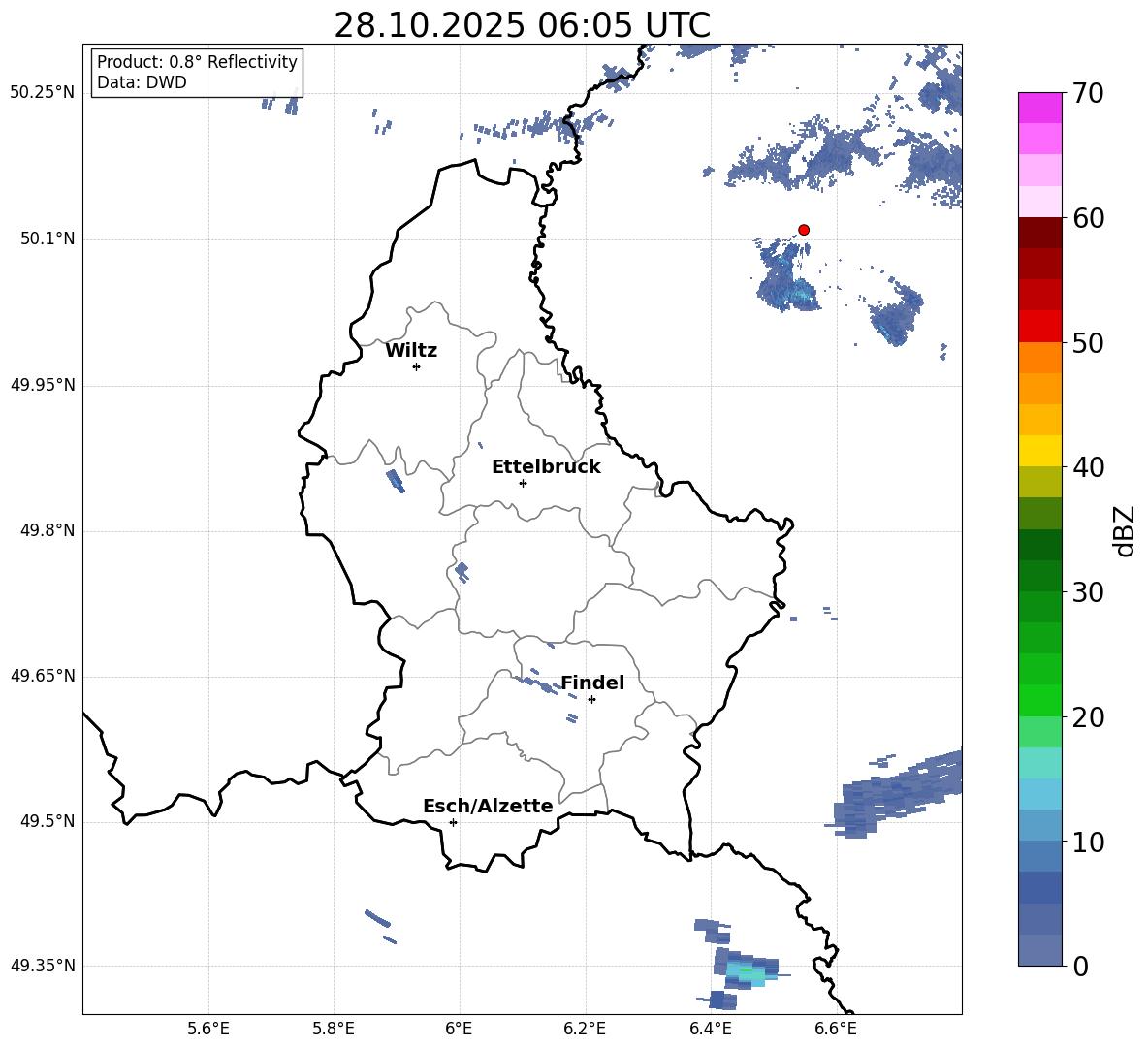The image size is (1148, 1048).
Task: Click the Findel station cross marker
Action: pyautogui.click(x=591, y=699)
